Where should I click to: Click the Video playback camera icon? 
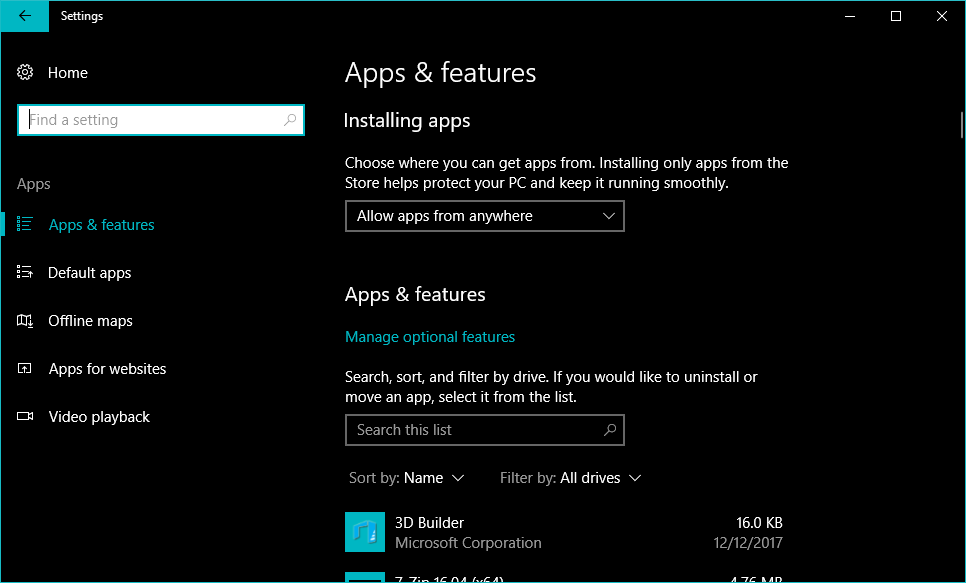point(26,417)
